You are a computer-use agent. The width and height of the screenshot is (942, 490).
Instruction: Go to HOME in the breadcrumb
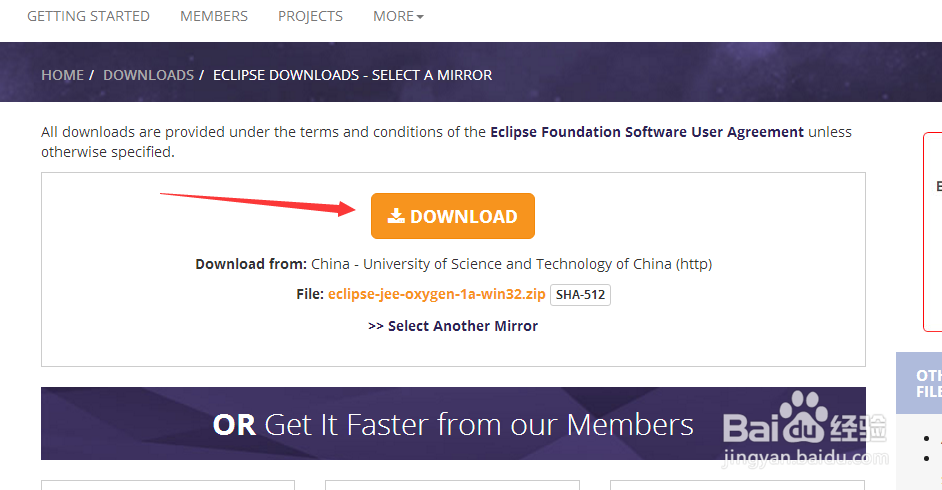[x=62, y=75]
